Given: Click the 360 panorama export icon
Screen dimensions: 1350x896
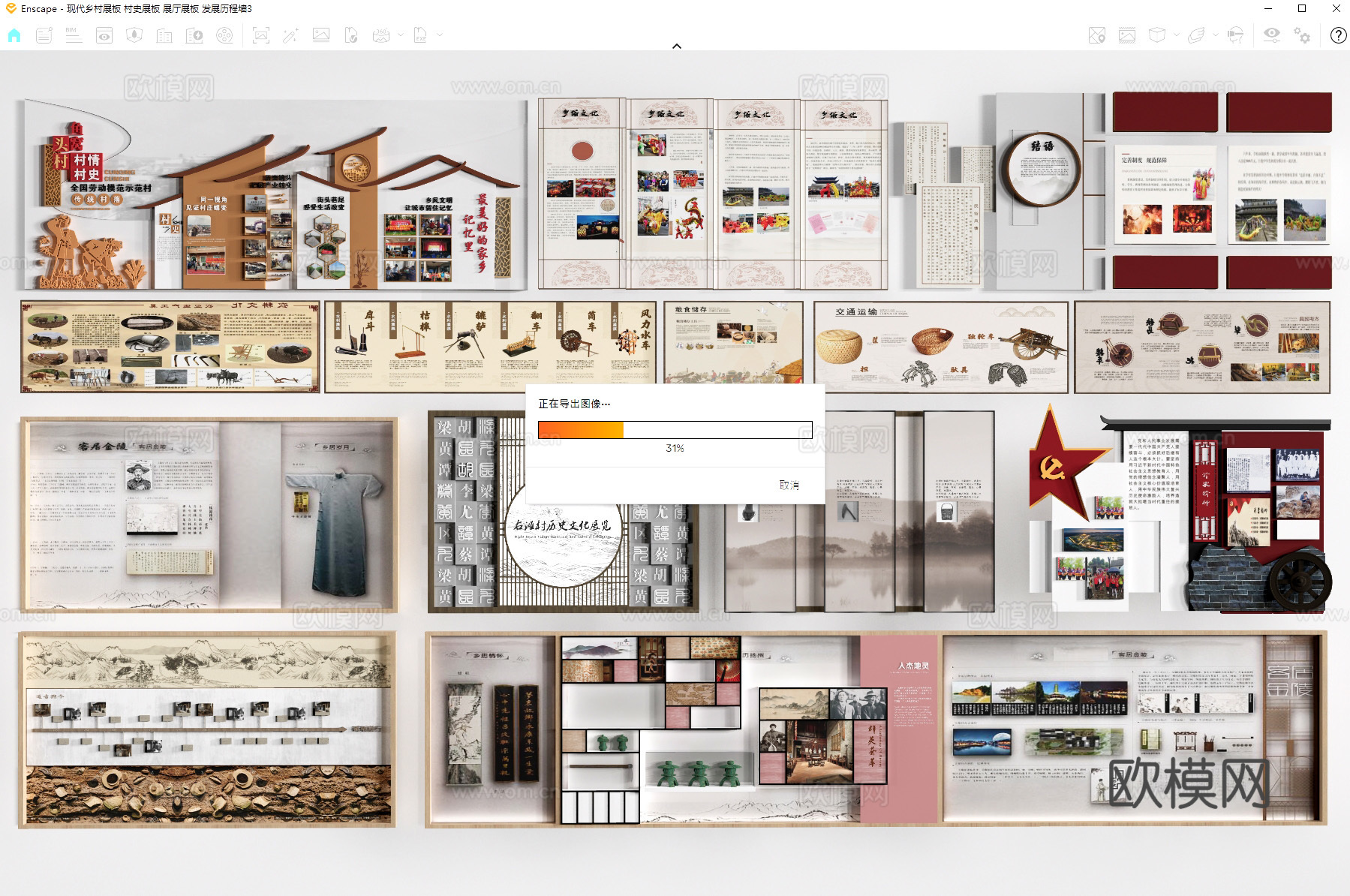Looking at the screenshot, I should tap(381, 35).
